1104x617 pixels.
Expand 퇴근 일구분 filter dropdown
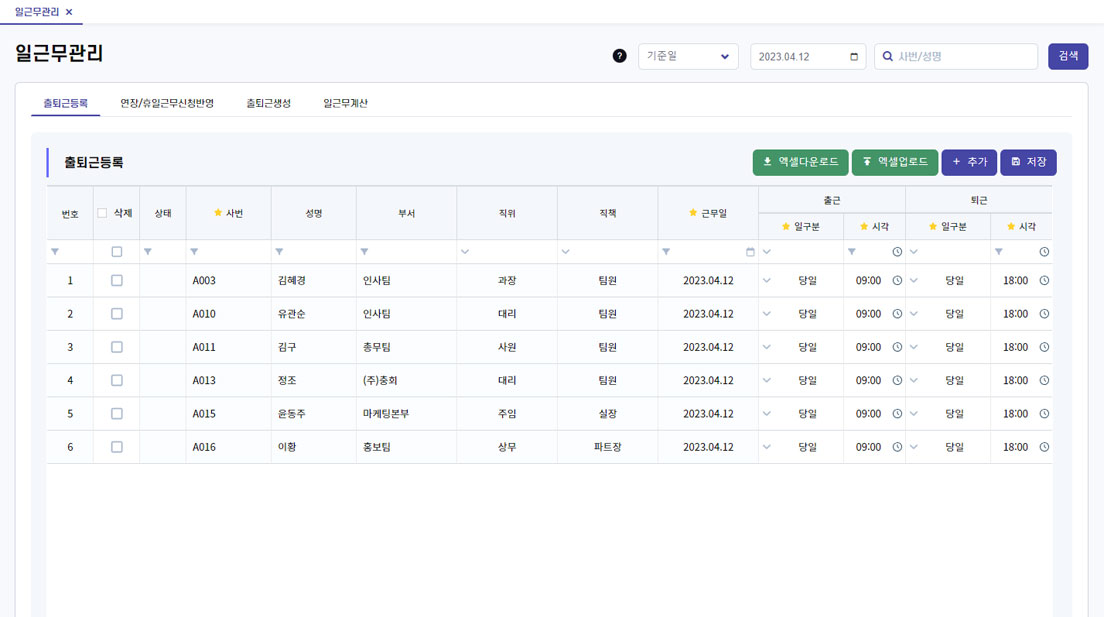point(914,251)
